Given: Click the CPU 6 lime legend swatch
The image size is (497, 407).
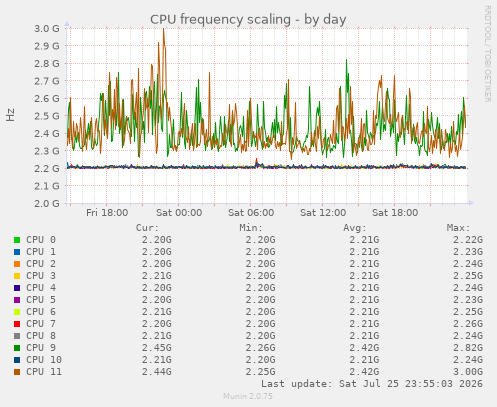Looking at the screenshot, I should click(17, 312).
